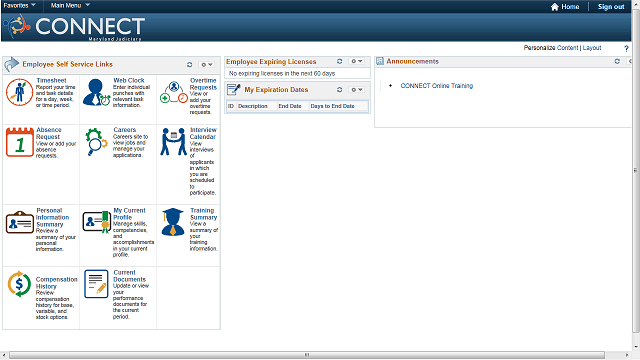Screen dimensions: 640x360
Task: Open the Timesheet link
Action: click(51, 80)
